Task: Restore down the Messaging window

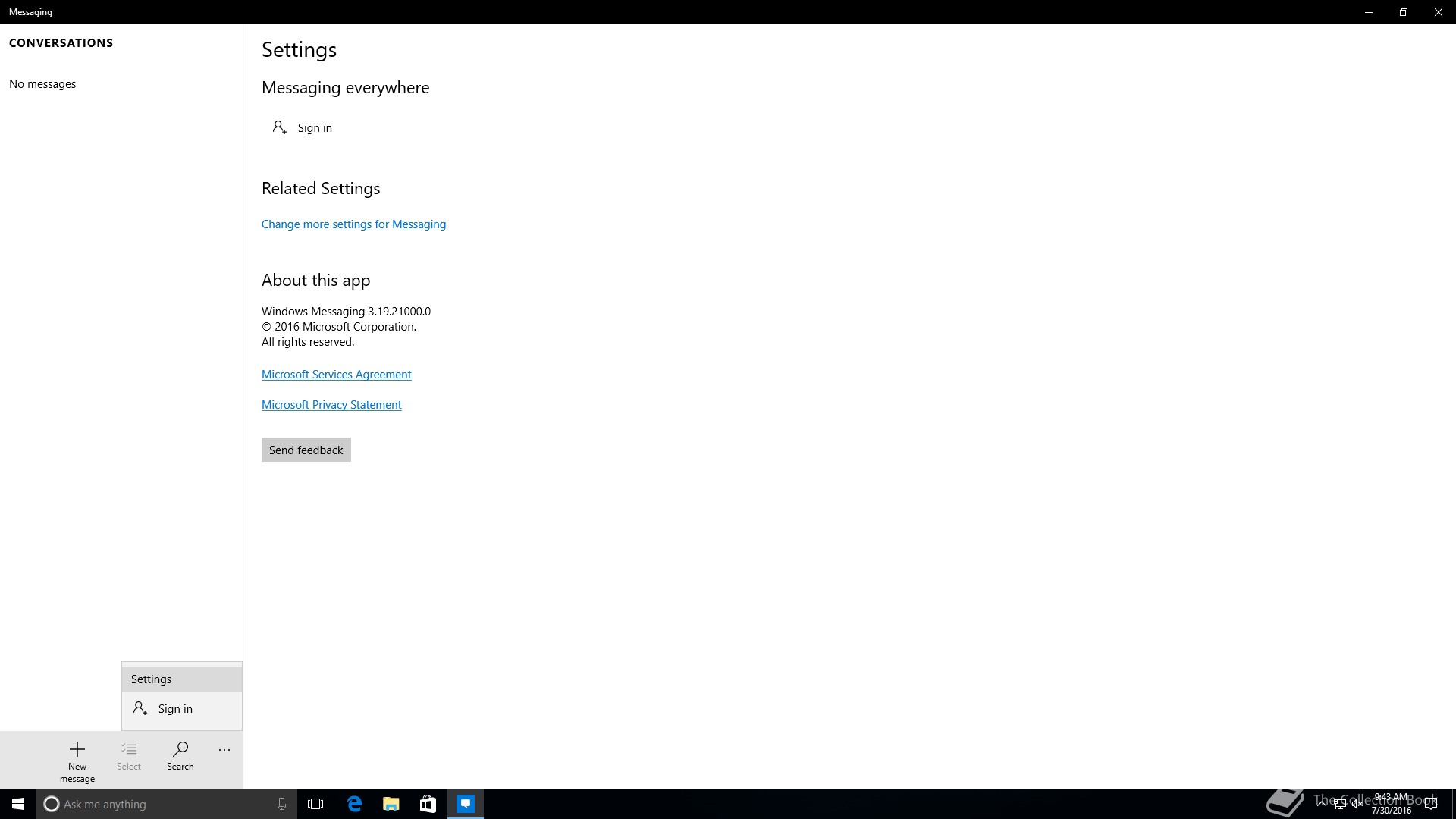Action: coord(1404,12)
